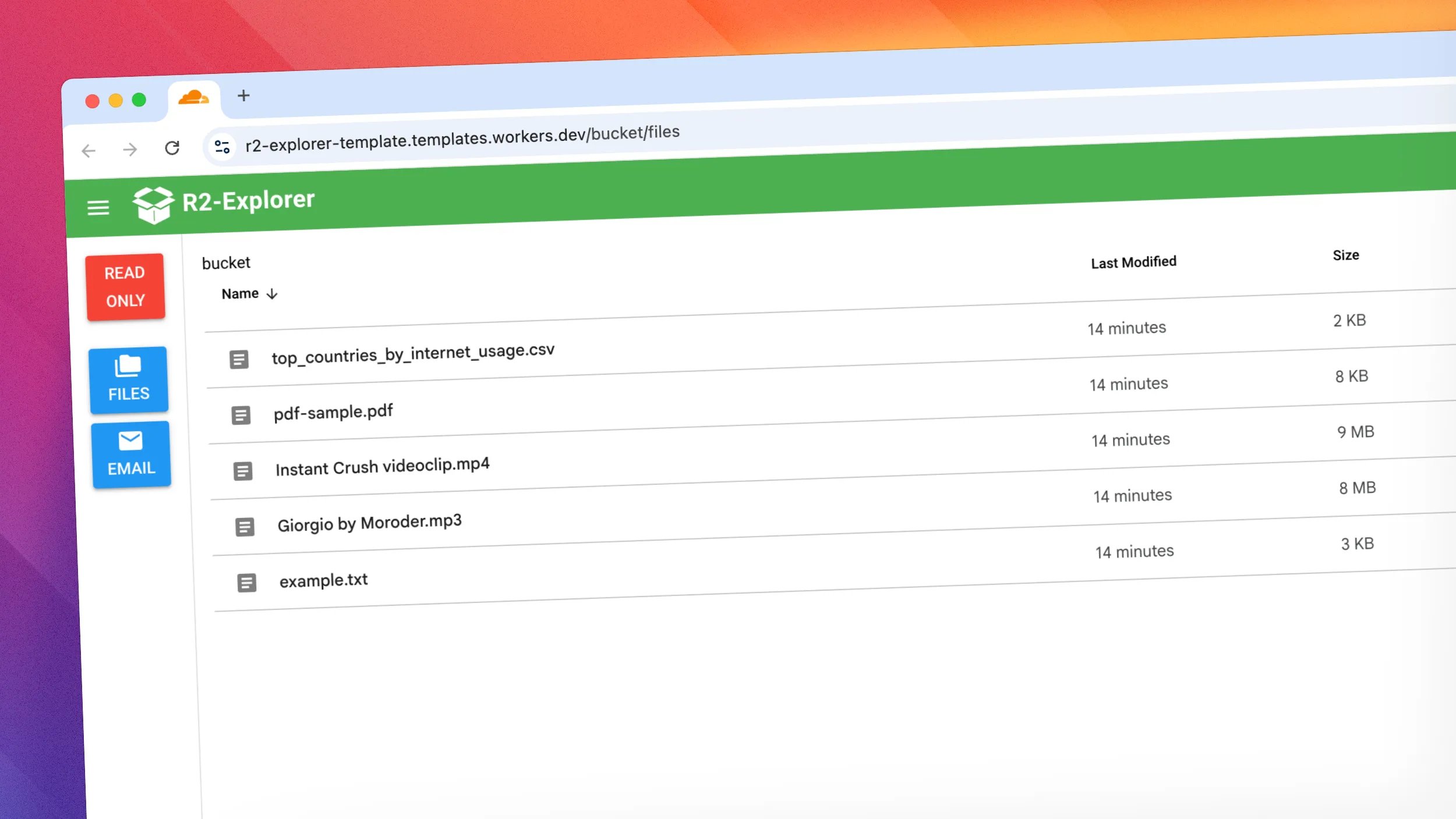Open top_countries_by_internet_usage.csv file

pos(413,353)
